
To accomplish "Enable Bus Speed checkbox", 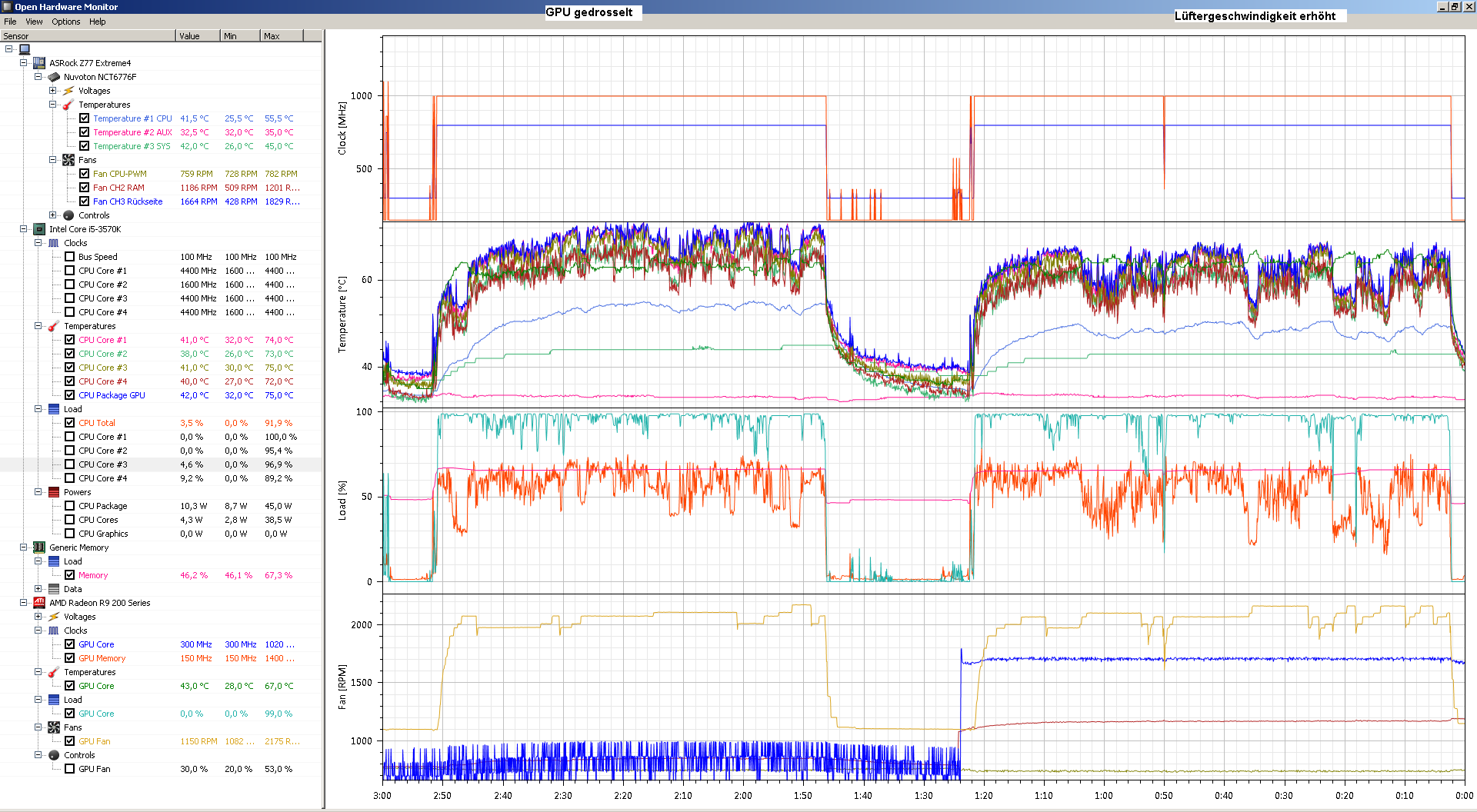I will pos(70,257).
